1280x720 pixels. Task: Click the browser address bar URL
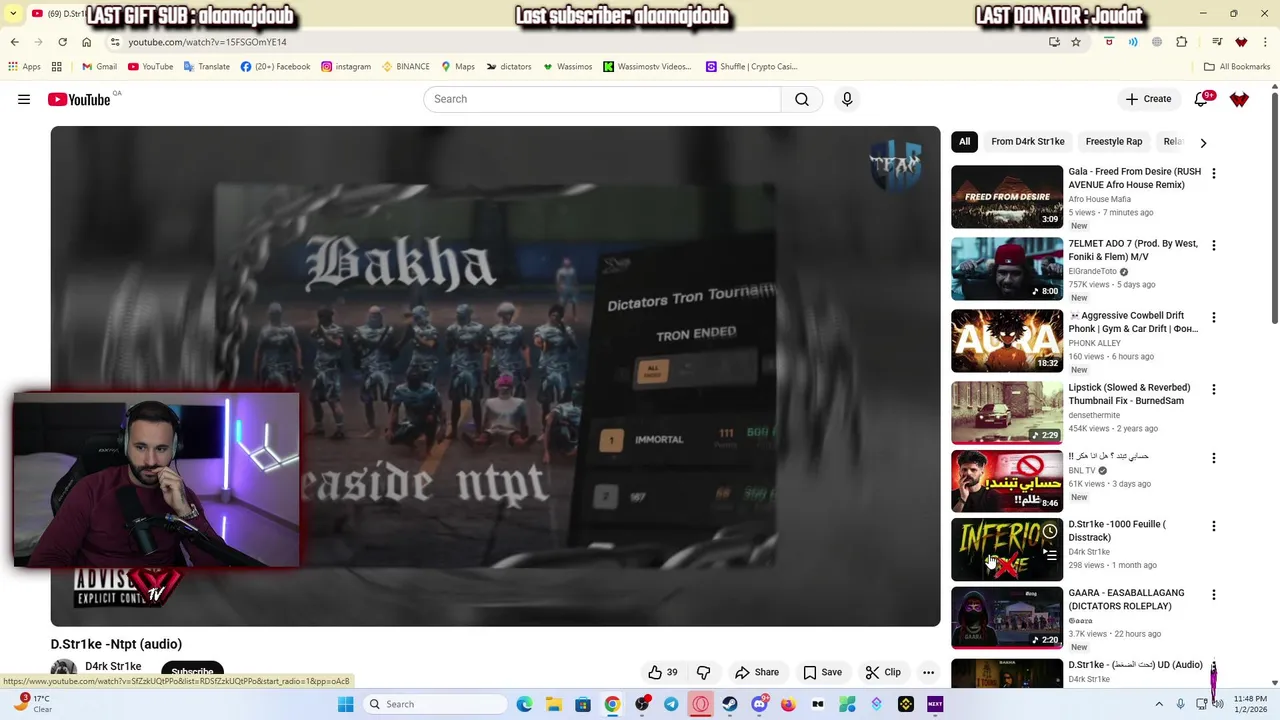pos(207,42)
